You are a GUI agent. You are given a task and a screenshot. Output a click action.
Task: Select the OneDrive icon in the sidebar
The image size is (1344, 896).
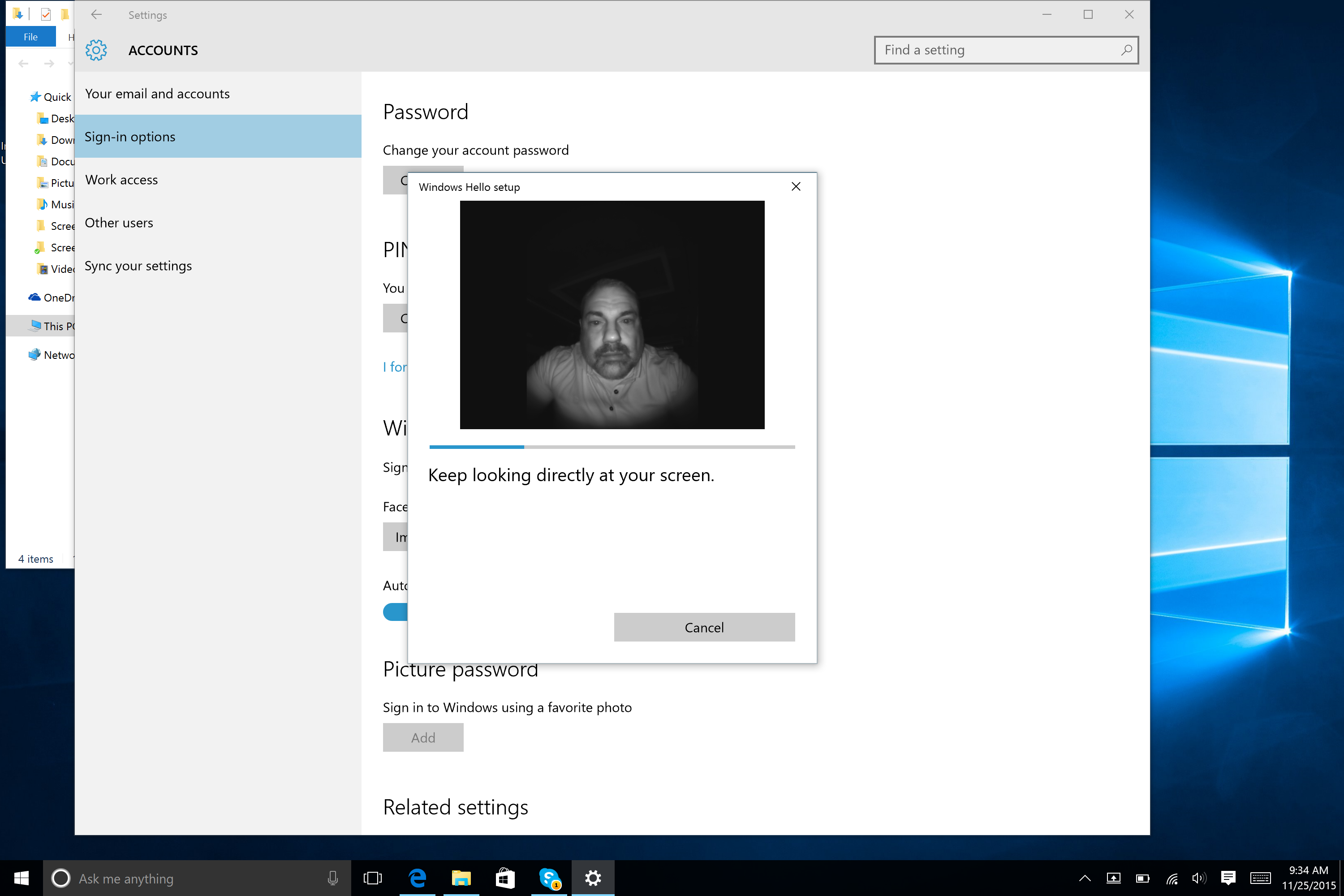(x=34, y=297)
